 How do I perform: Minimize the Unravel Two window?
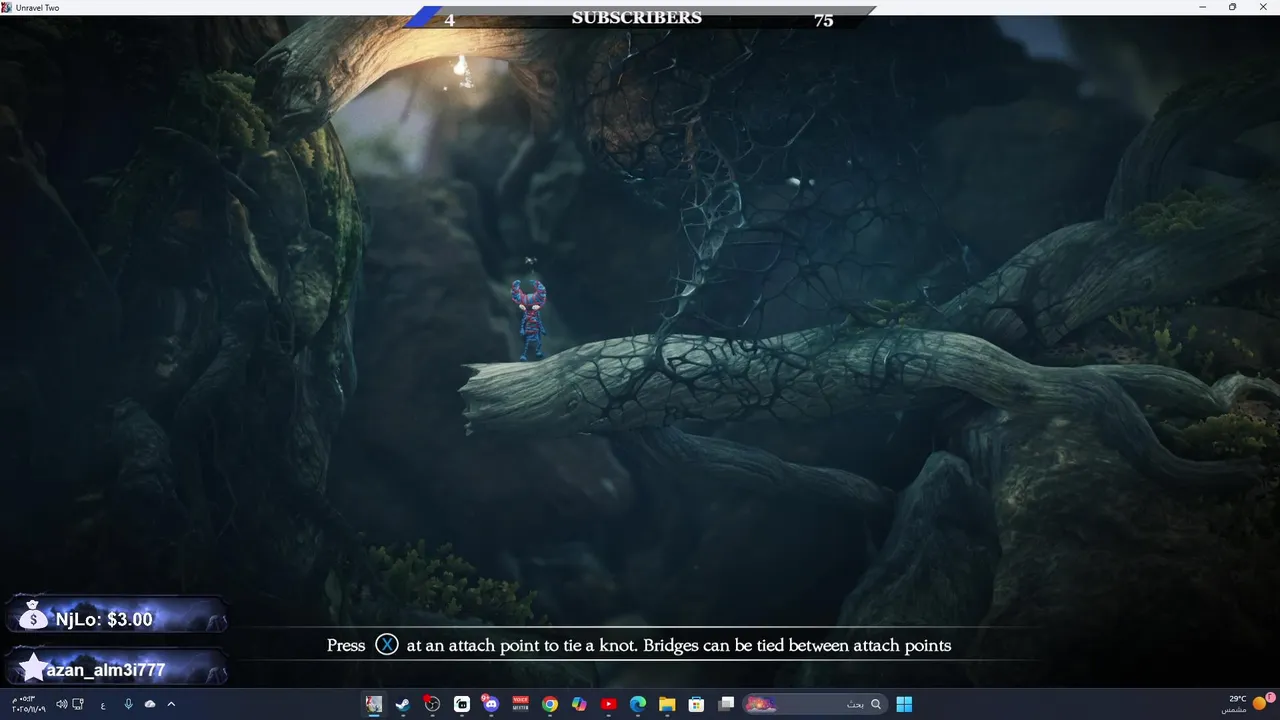(x=1203, y=7)
